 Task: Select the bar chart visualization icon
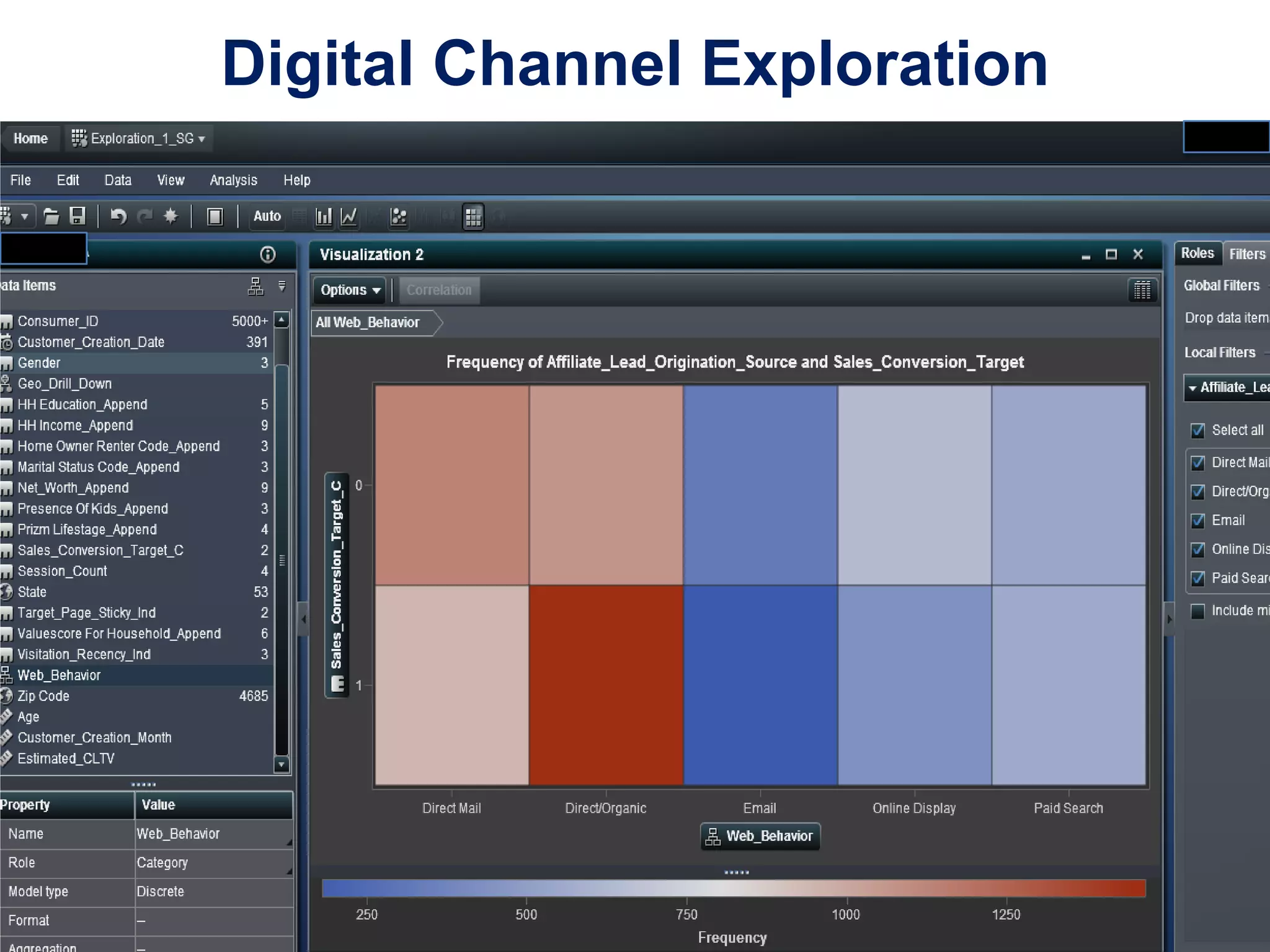tap(324, 216)
